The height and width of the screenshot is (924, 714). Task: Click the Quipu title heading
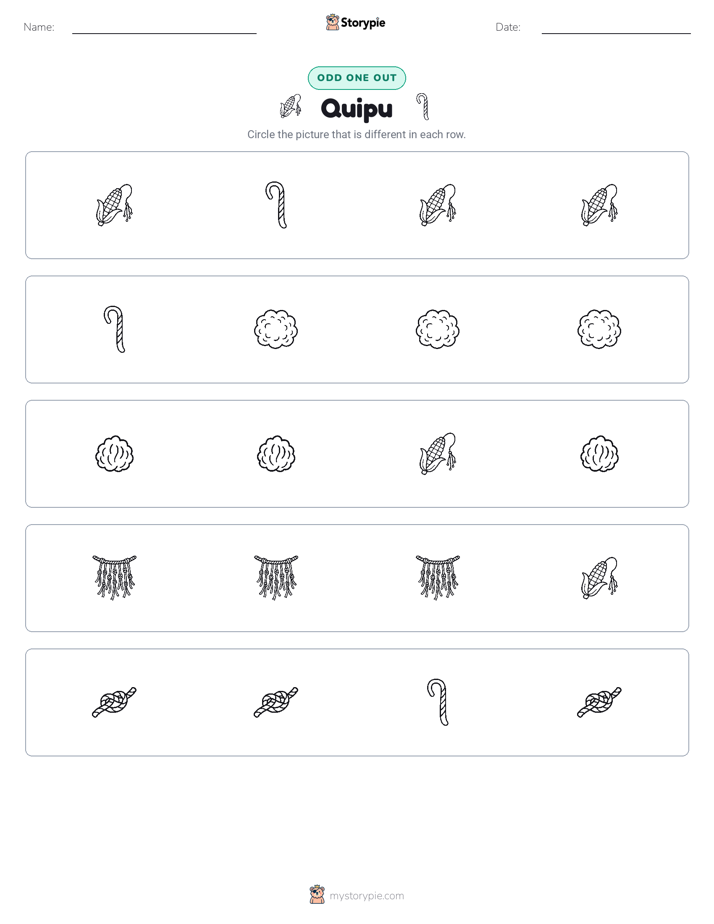(x=356, y=108)
